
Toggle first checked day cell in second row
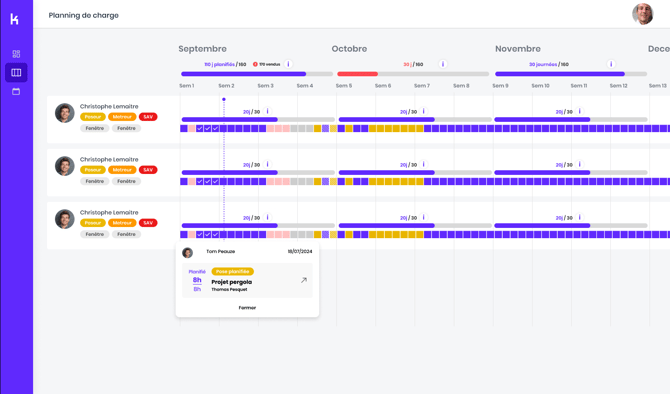pos(200,182)
